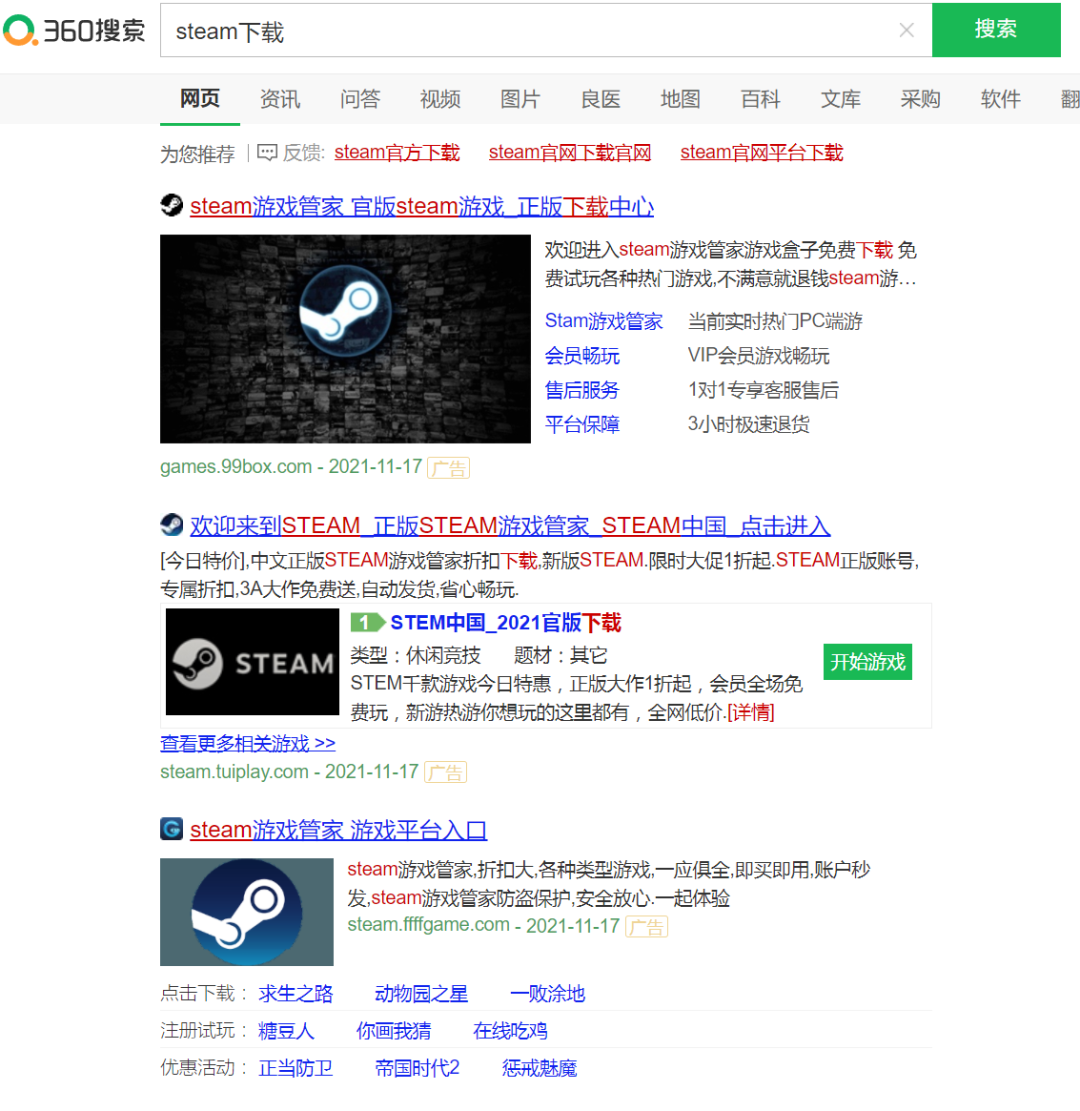
Task: Switch to the 百科 tab
Action: coord(760,98)
